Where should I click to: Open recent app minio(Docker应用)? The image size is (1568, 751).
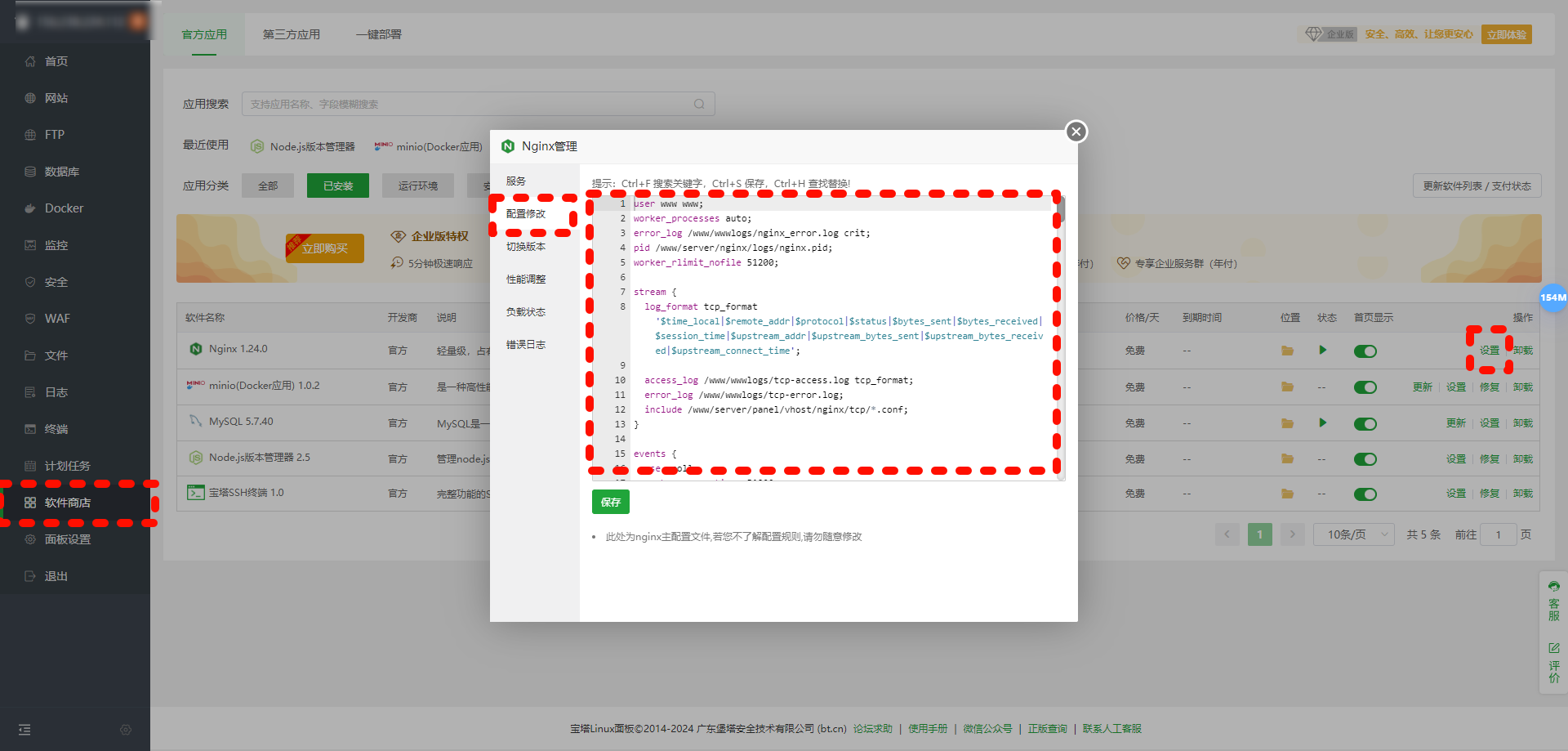[429, 146]
